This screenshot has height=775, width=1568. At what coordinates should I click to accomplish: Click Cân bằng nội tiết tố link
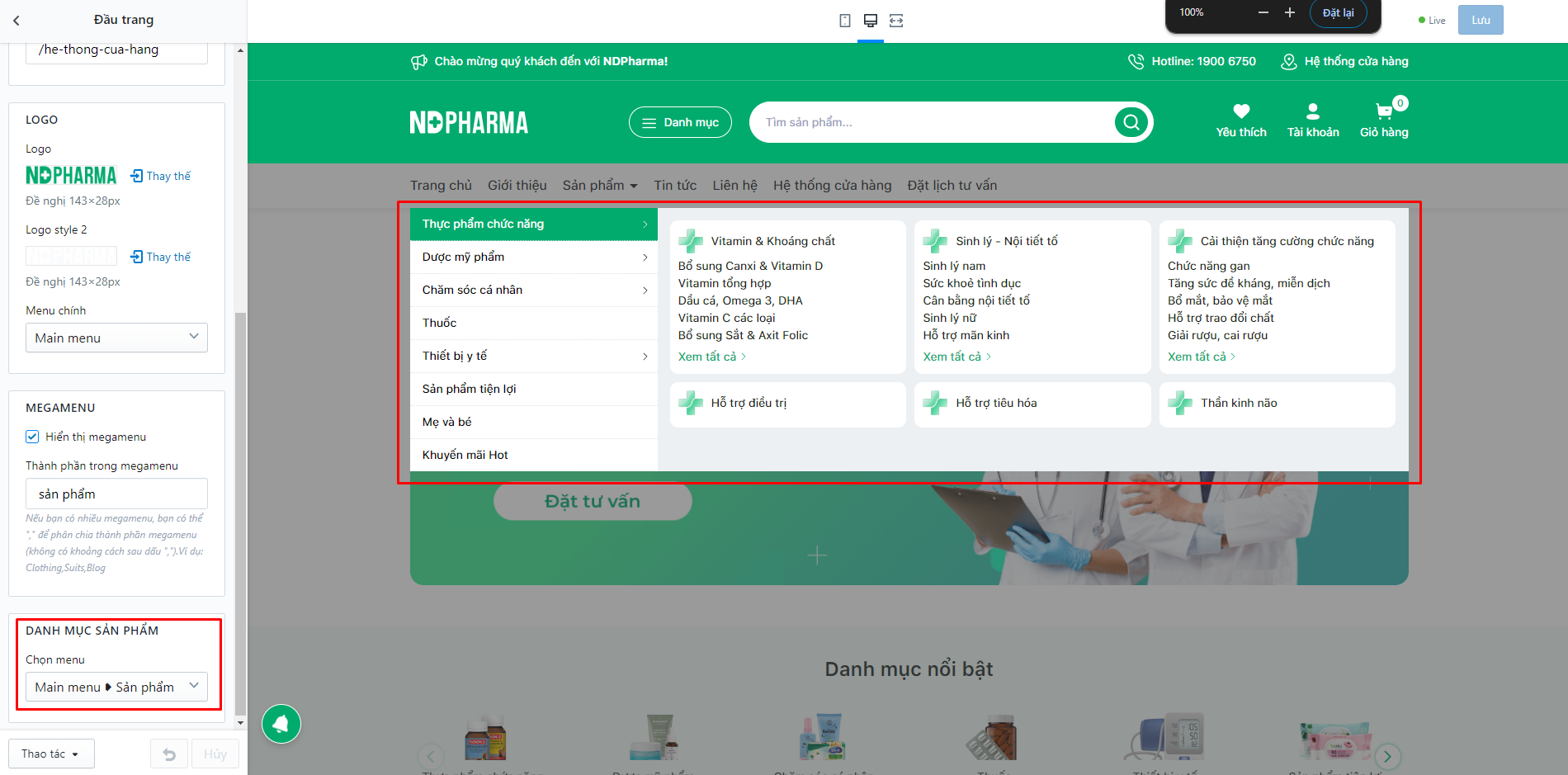tap(976, 300)
